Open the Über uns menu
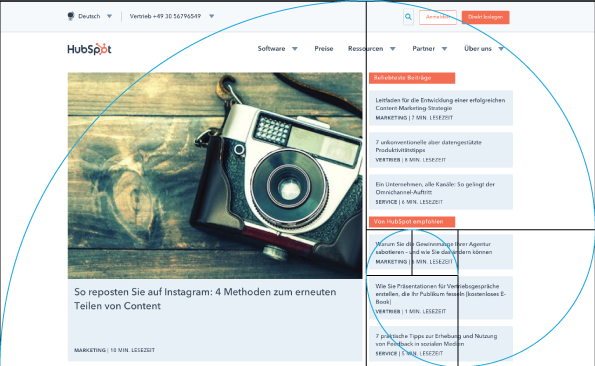The image size is (595, 366). 478,49
